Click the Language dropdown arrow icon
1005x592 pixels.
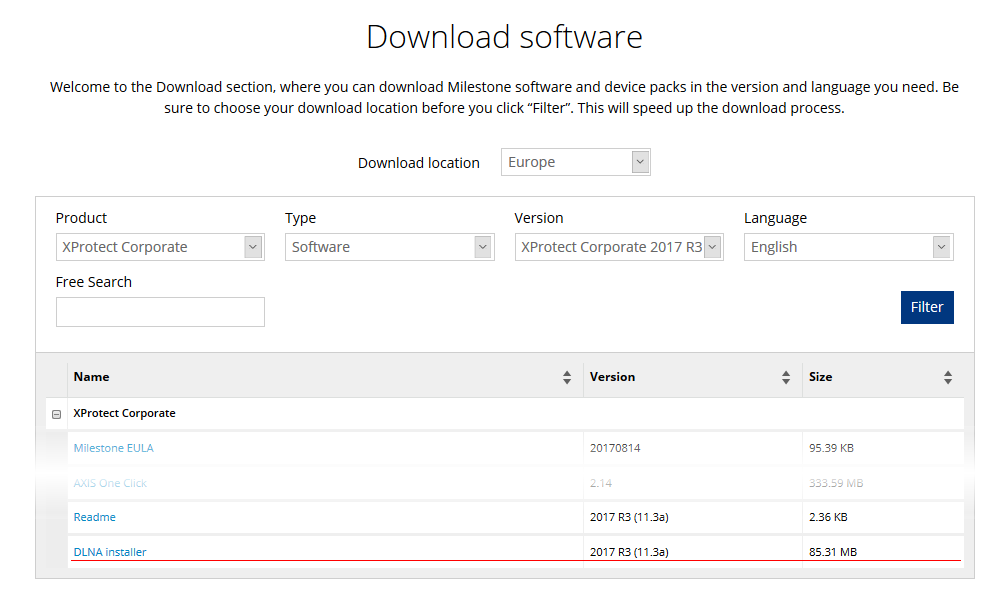tap(940, 246)
